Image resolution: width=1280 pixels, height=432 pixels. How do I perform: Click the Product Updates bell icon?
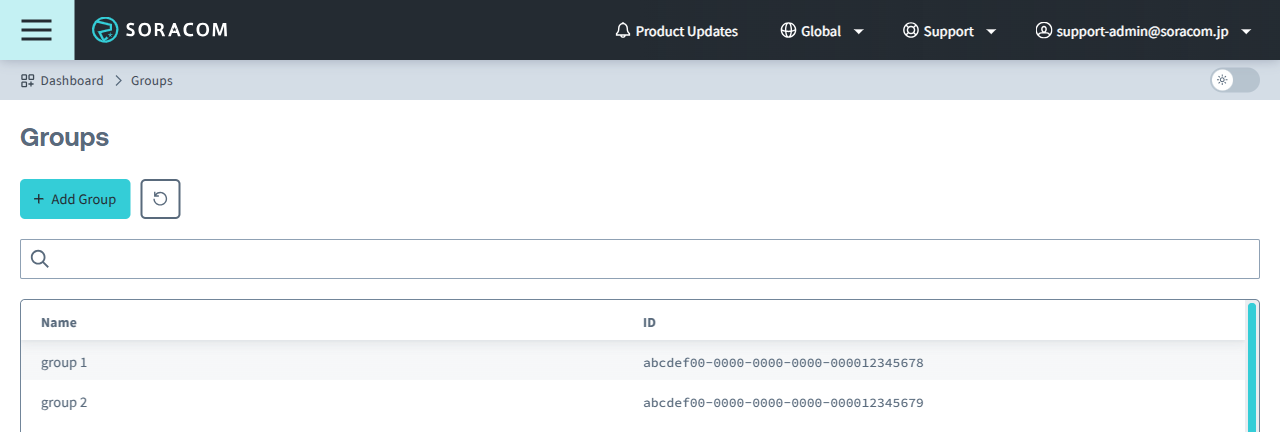[x=622, y=31]
